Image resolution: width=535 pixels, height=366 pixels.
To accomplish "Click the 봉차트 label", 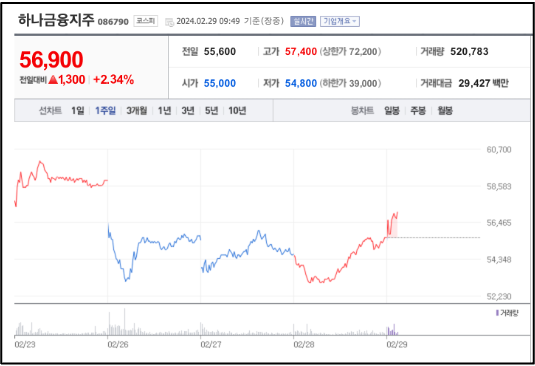I will coord(362,111).
